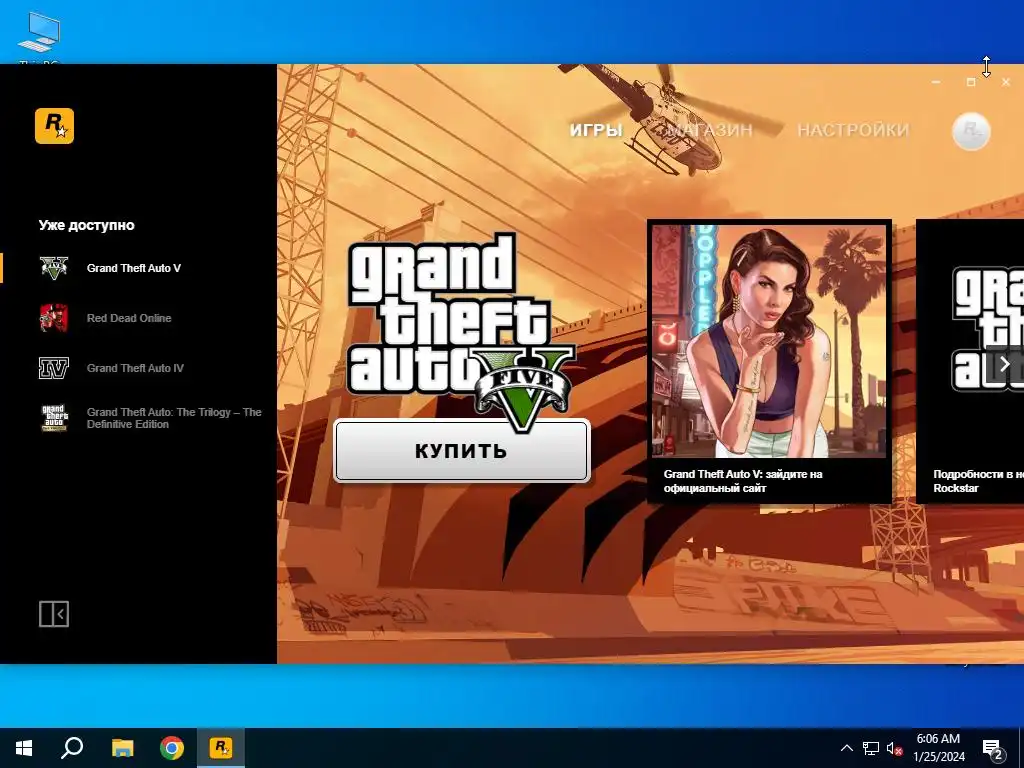Maximize the Rockstar launcher window
This screenshot has height=768, width=1024.
coord(971,82)
